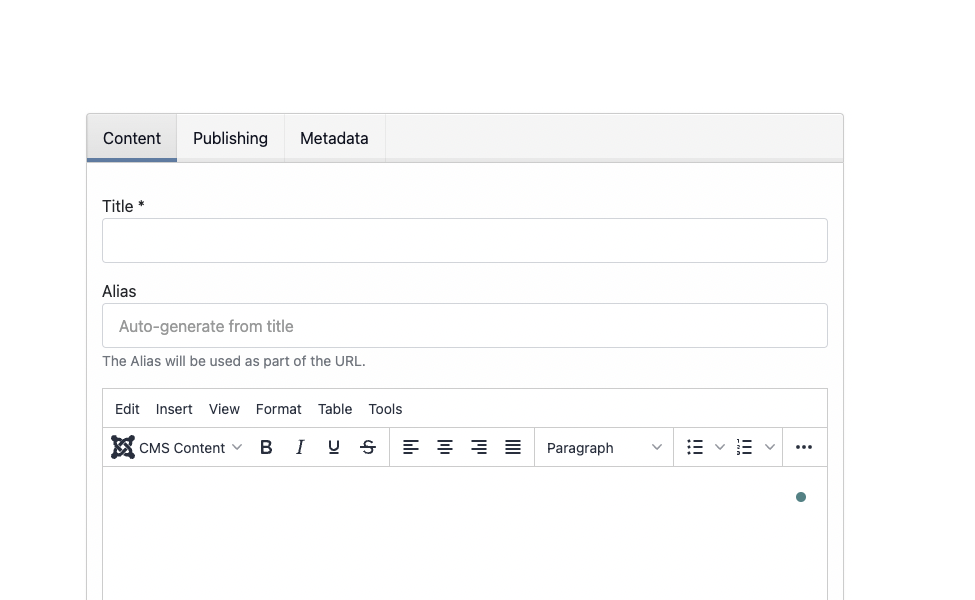Expand numbered list style options
This screenshot has width=975, height=600.
coord(770,447)
